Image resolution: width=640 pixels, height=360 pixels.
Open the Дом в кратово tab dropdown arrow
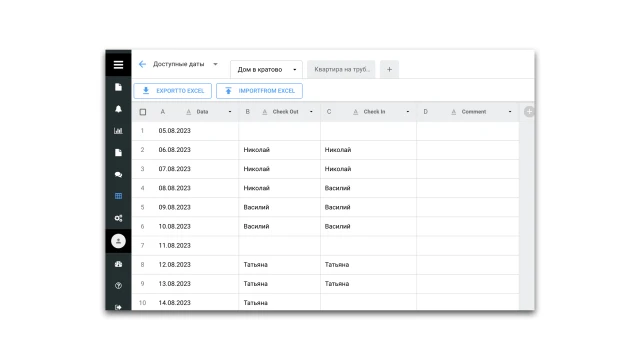[295, 70]
